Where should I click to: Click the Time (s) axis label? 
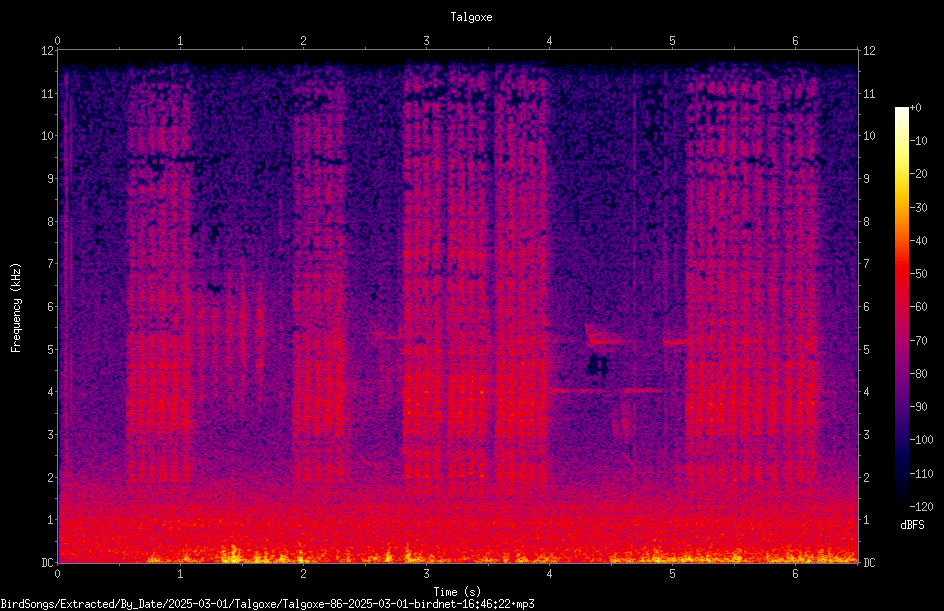tap(457, 592)
